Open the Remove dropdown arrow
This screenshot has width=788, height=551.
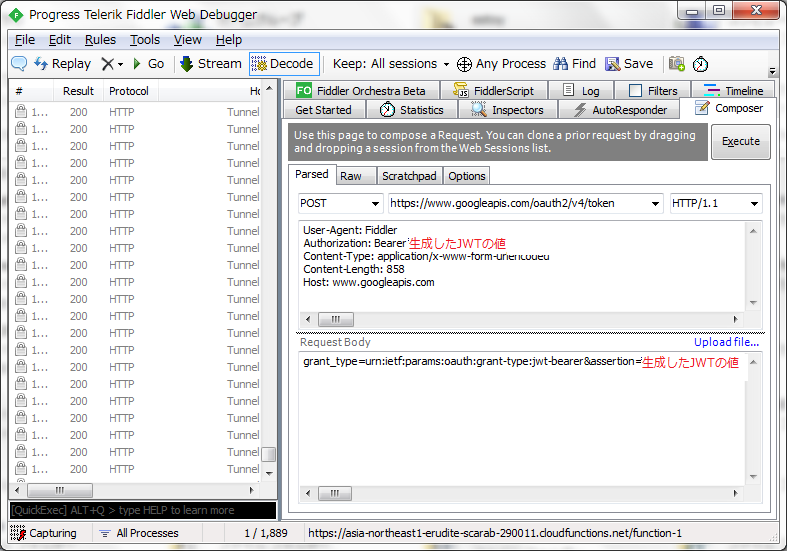pyautogui.click(x=120, y=64)
